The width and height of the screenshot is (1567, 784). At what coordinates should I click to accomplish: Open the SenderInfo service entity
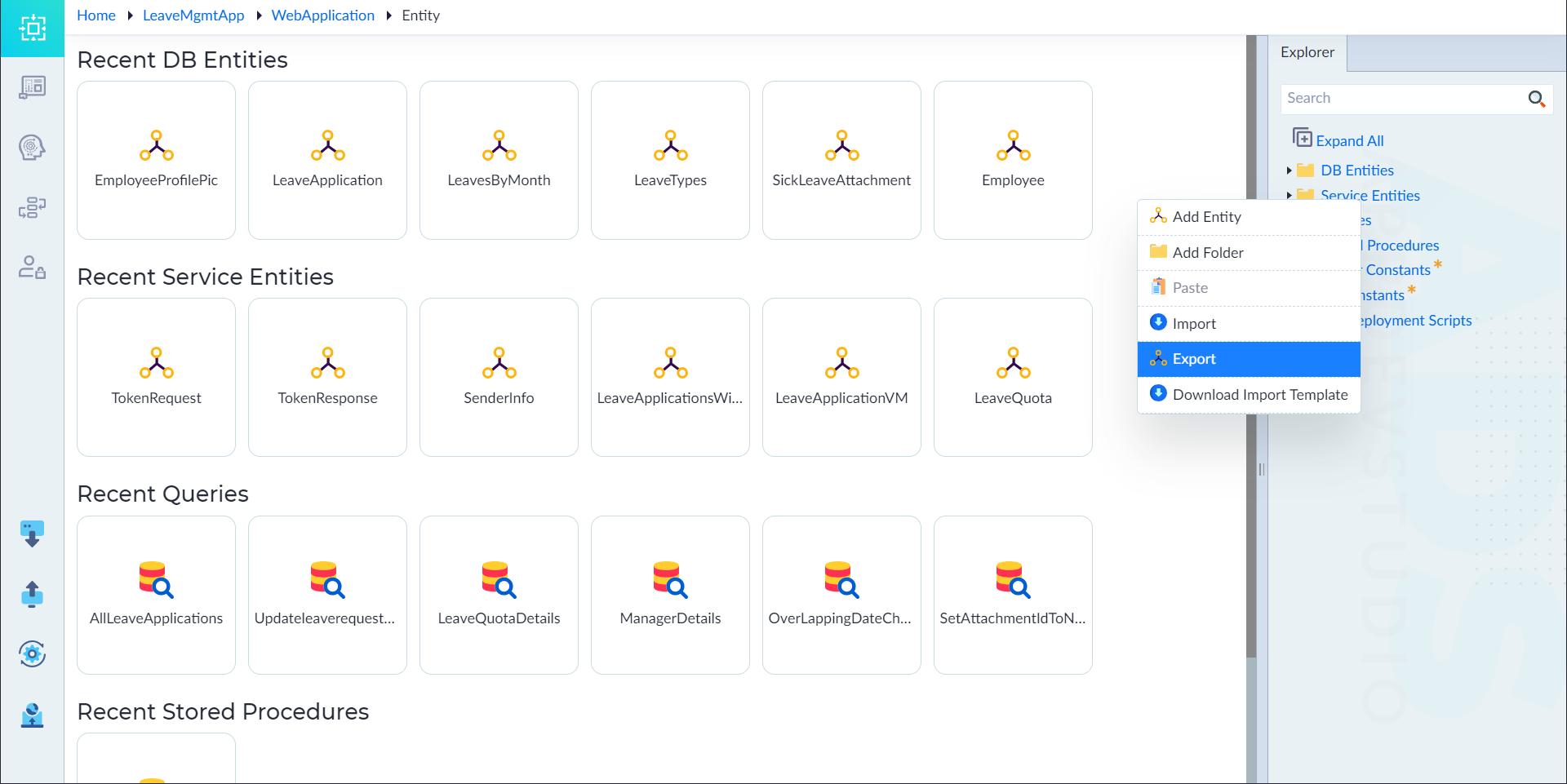coord(499,377)
